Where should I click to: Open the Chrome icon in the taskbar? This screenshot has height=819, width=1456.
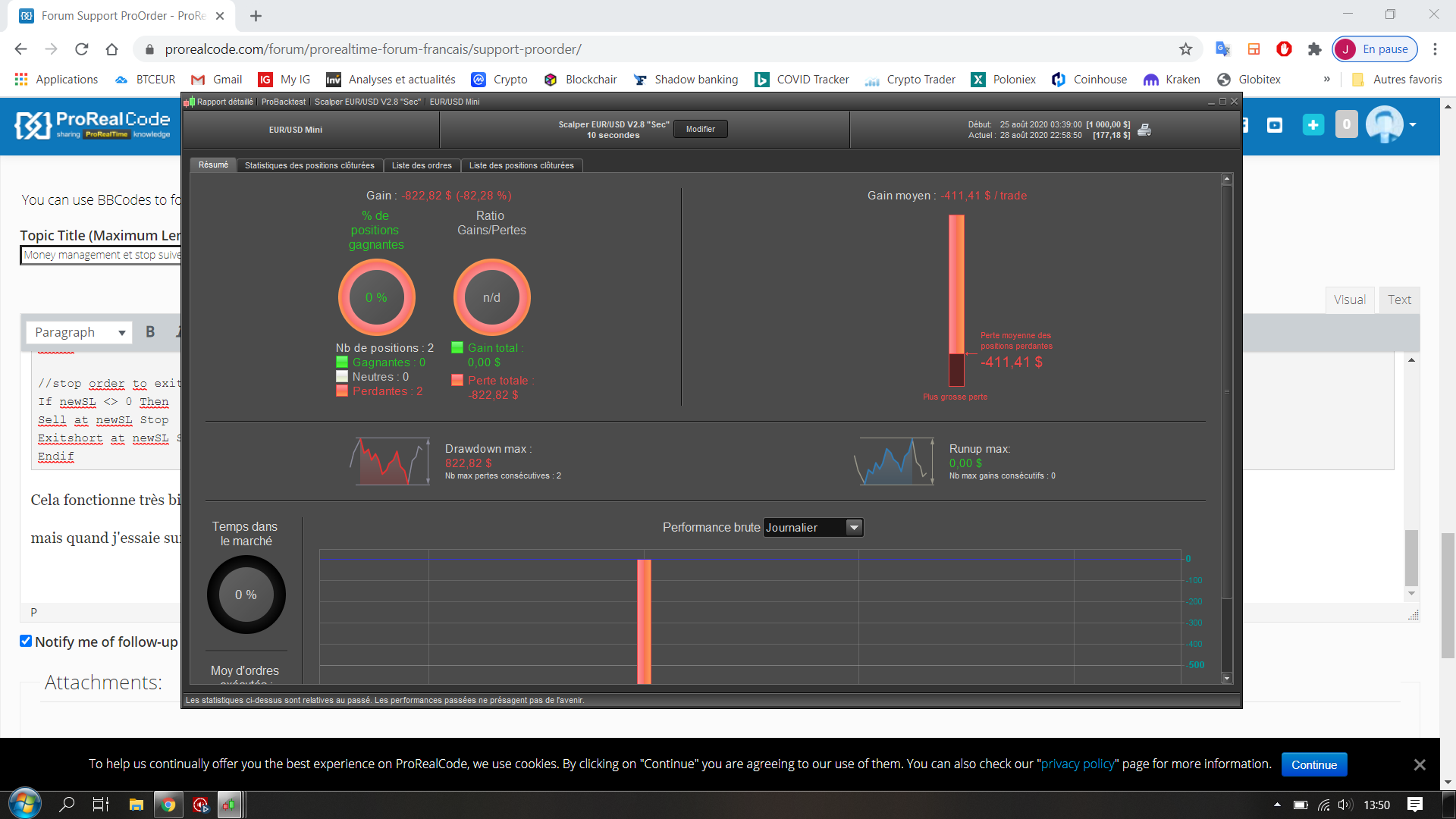coord(168,805)
